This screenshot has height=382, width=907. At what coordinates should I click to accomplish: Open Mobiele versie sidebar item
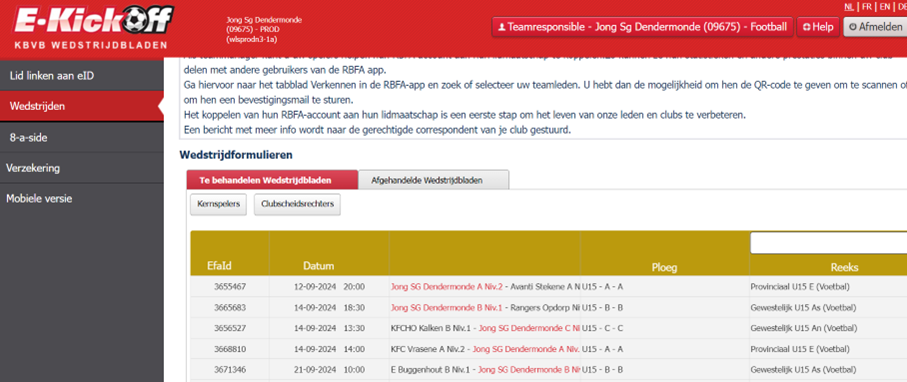click(x=82, y=199)
